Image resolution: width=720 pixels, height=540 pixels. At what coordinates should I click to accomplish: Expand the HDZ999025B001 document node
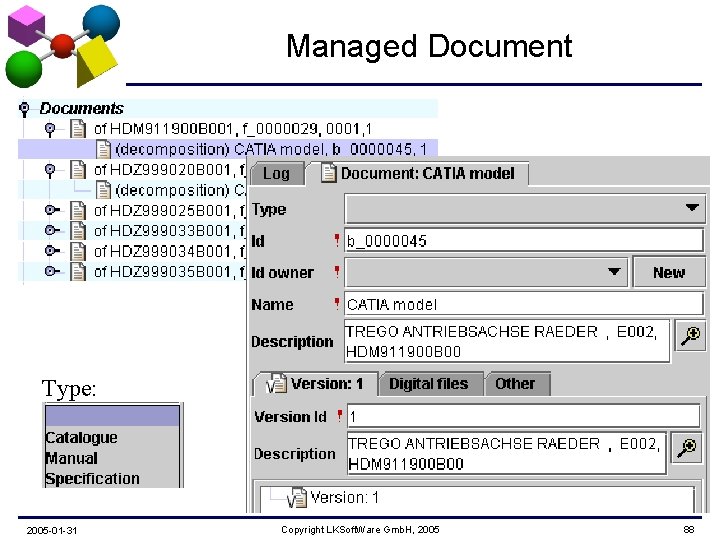pos(52,210)
